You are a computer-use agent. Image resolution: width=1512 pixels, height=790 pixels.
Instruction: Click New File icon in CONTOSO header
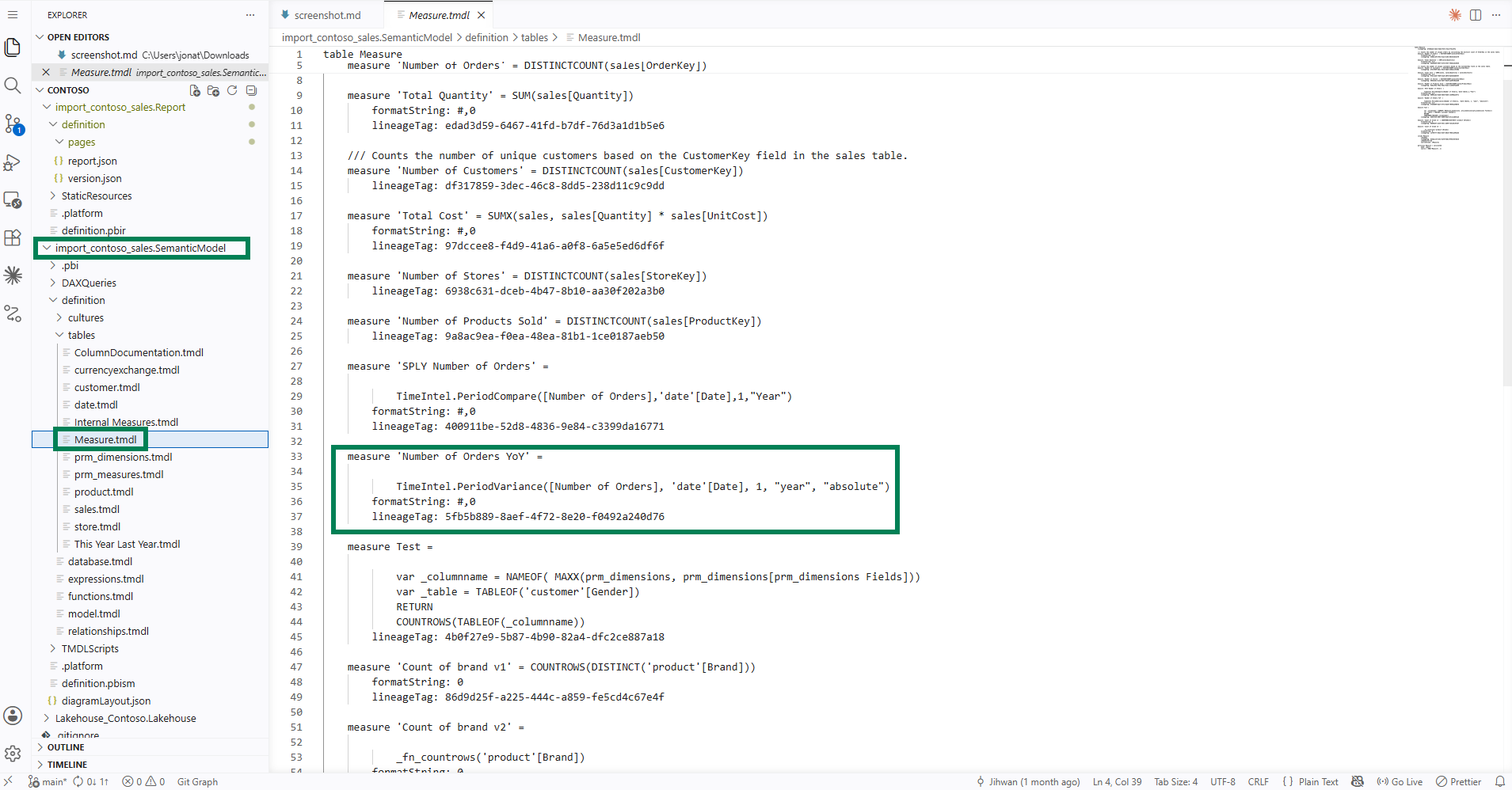tap(195, 90)
